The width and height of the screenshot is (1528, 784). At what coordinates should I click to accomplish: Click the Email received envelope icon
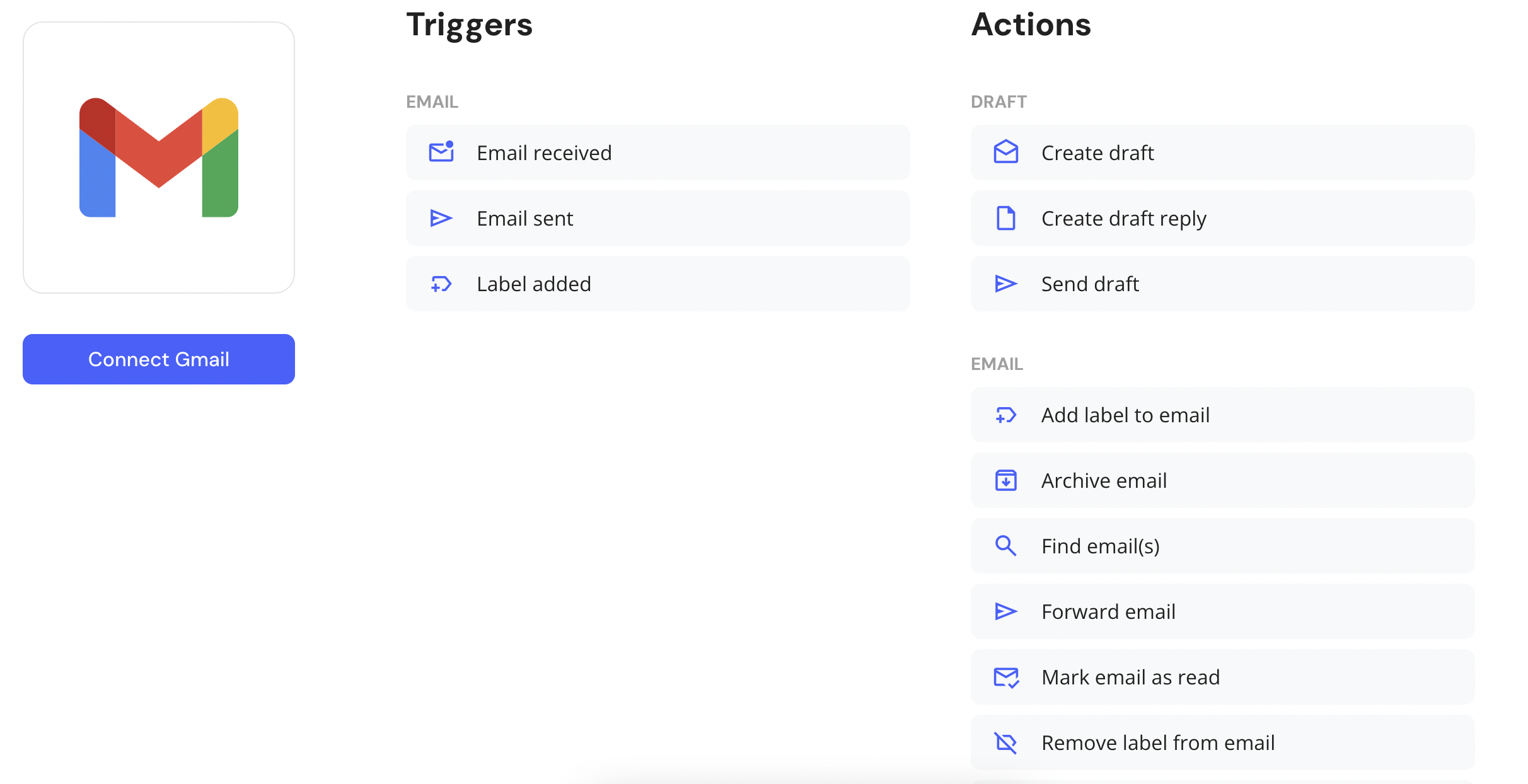(441, 153)
